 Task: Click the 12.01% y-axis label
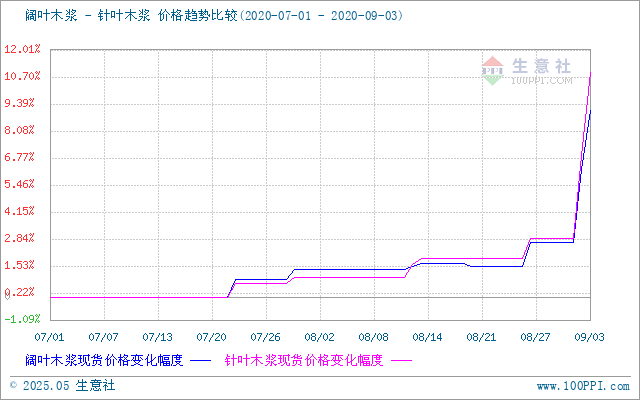[22, 49]
